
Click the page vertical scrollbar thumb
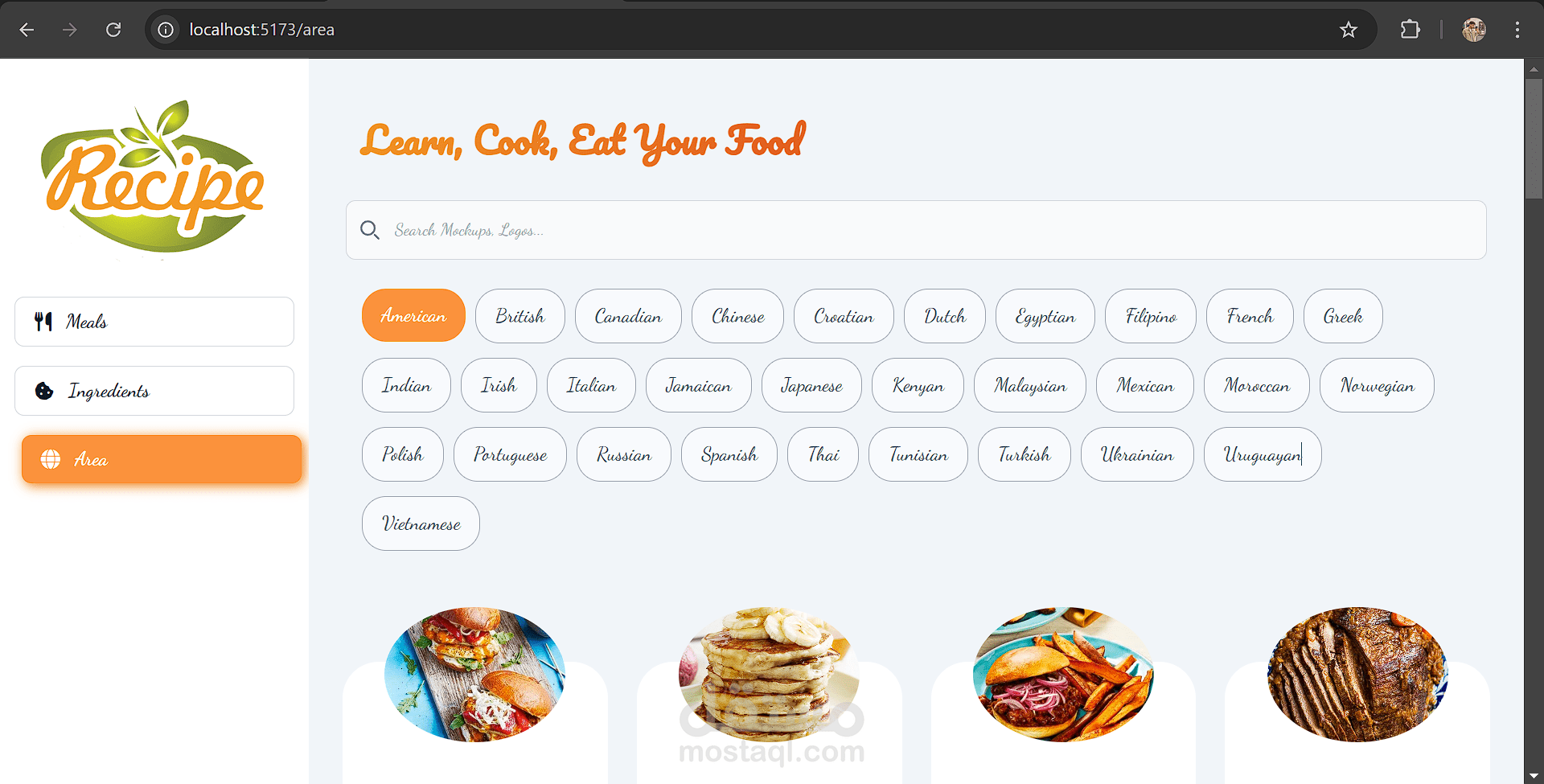pos(1534,137)
